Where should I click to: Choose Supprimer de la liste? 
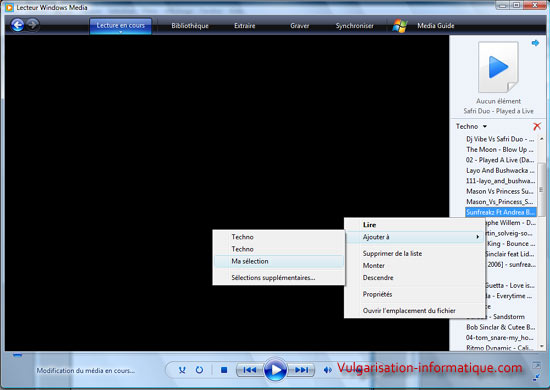pos(415,254)
